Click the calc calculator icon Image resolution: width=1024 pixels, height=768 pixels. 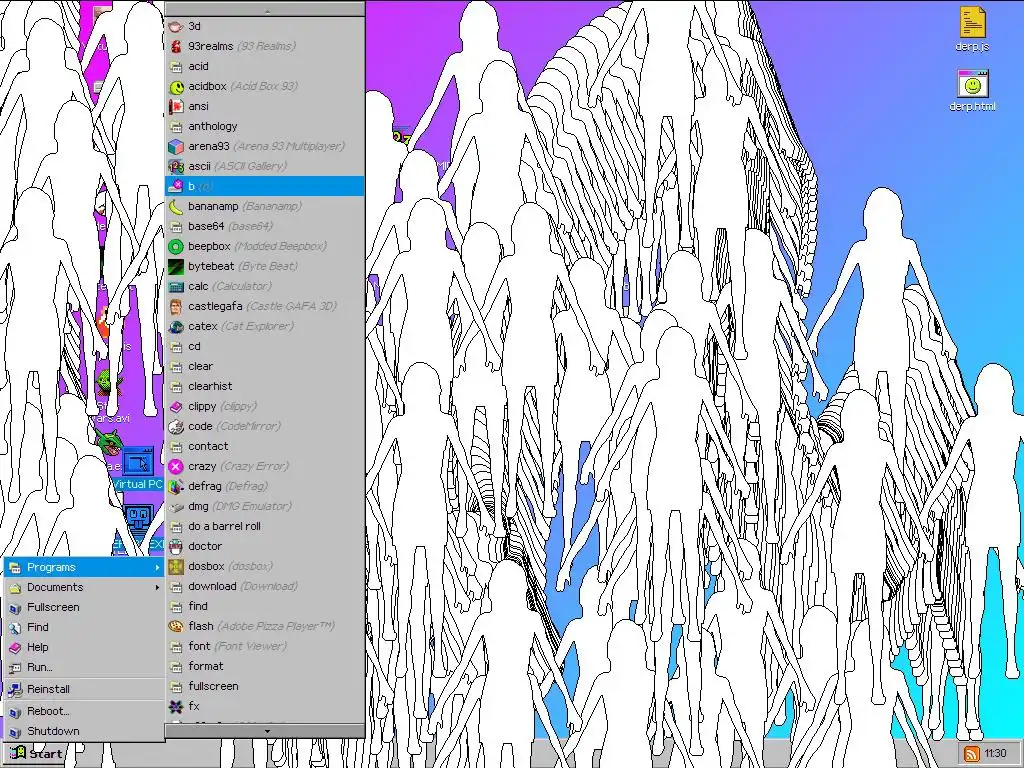[x=176, y=287]
